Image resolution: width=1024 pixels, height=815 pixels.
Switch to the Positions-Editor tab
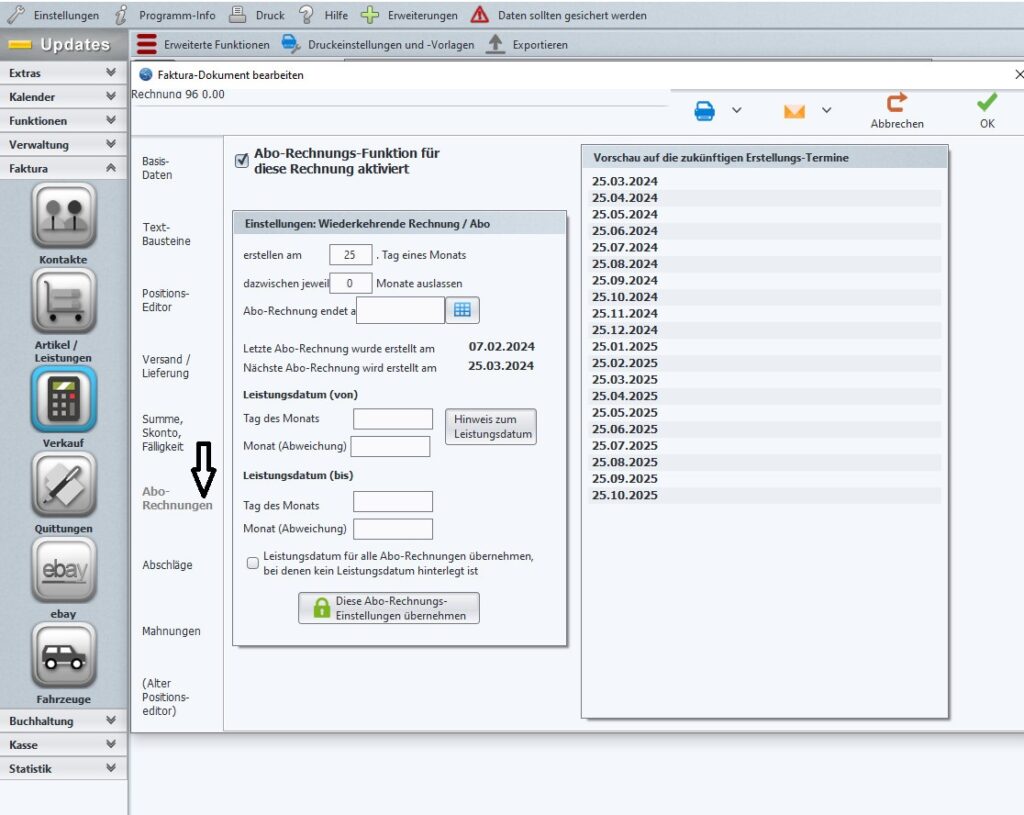(165, 300)
